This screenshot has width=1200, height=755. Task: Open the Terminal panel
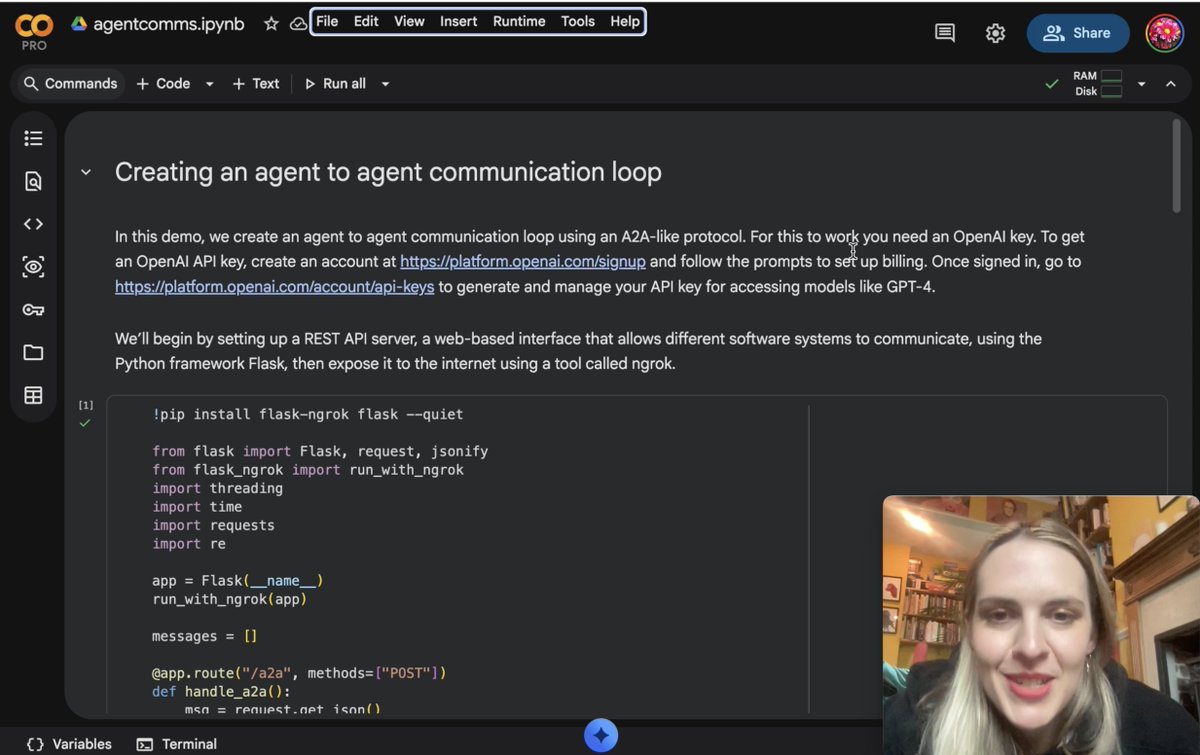point(177,744)
